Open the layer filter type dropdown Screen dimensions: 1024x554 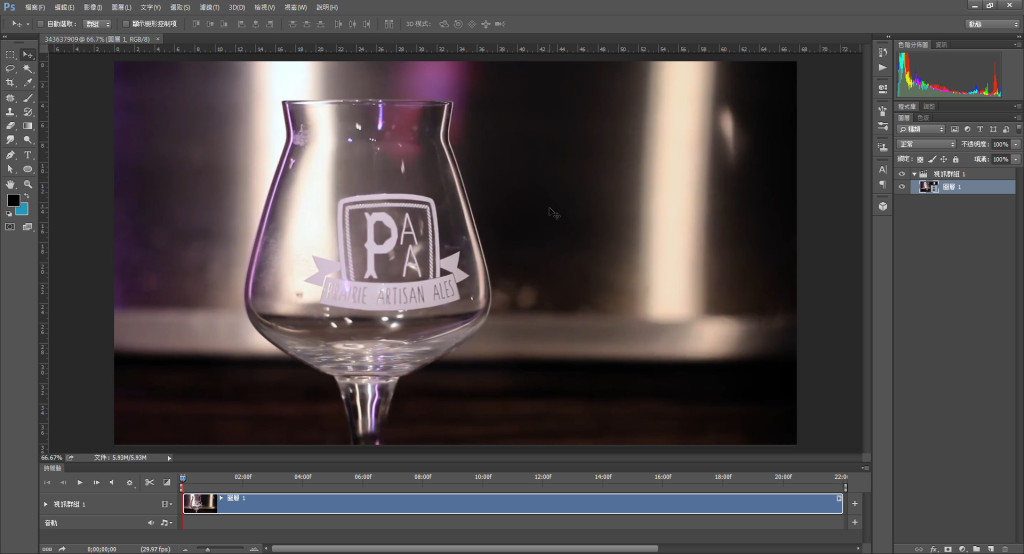tap(921, 129)
